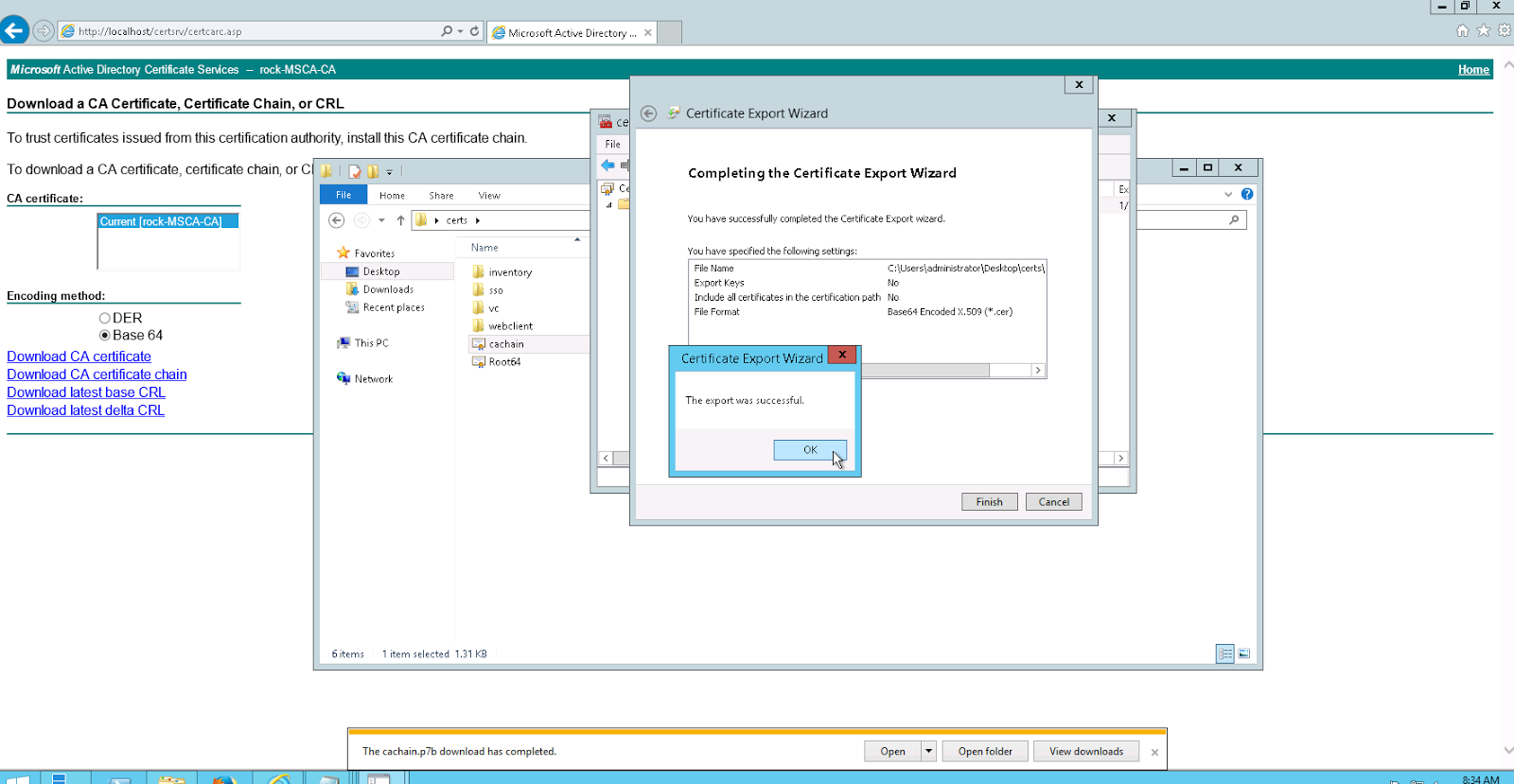Select Desktop under Favorites
Screen dimensions: 1514x784
381,271
